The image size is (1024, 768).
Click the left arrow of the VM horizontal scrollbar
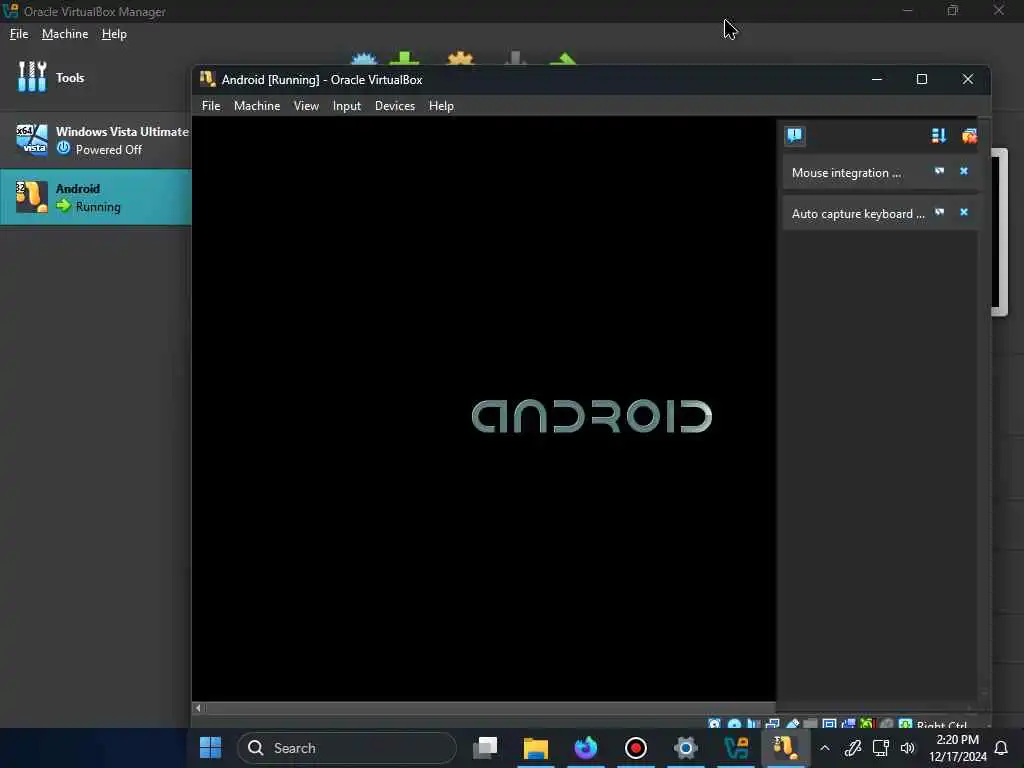[x=198, y=707]
